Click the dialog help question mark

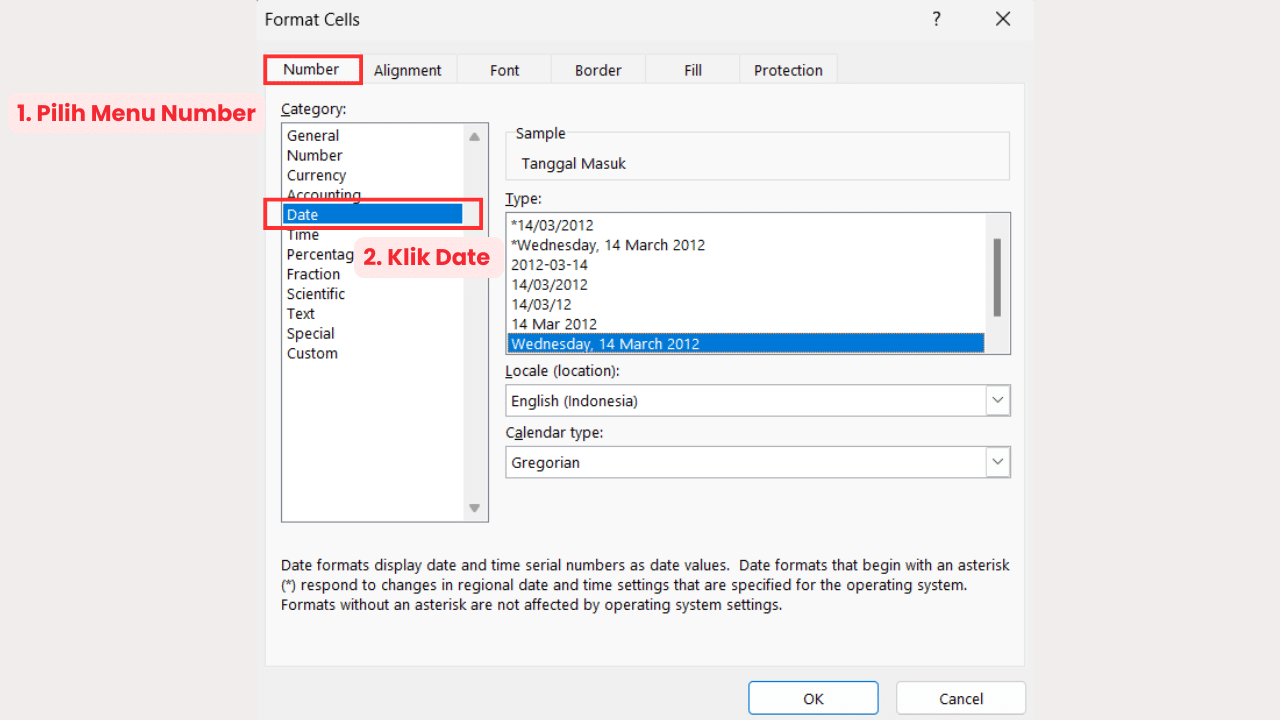pos(936,19)
